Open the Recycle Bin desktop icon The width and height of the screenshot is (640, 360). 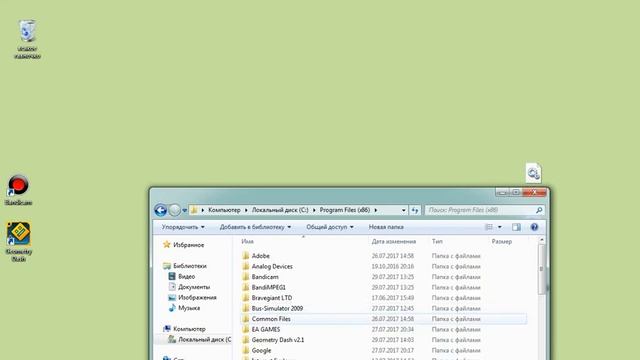click(27, 39)
